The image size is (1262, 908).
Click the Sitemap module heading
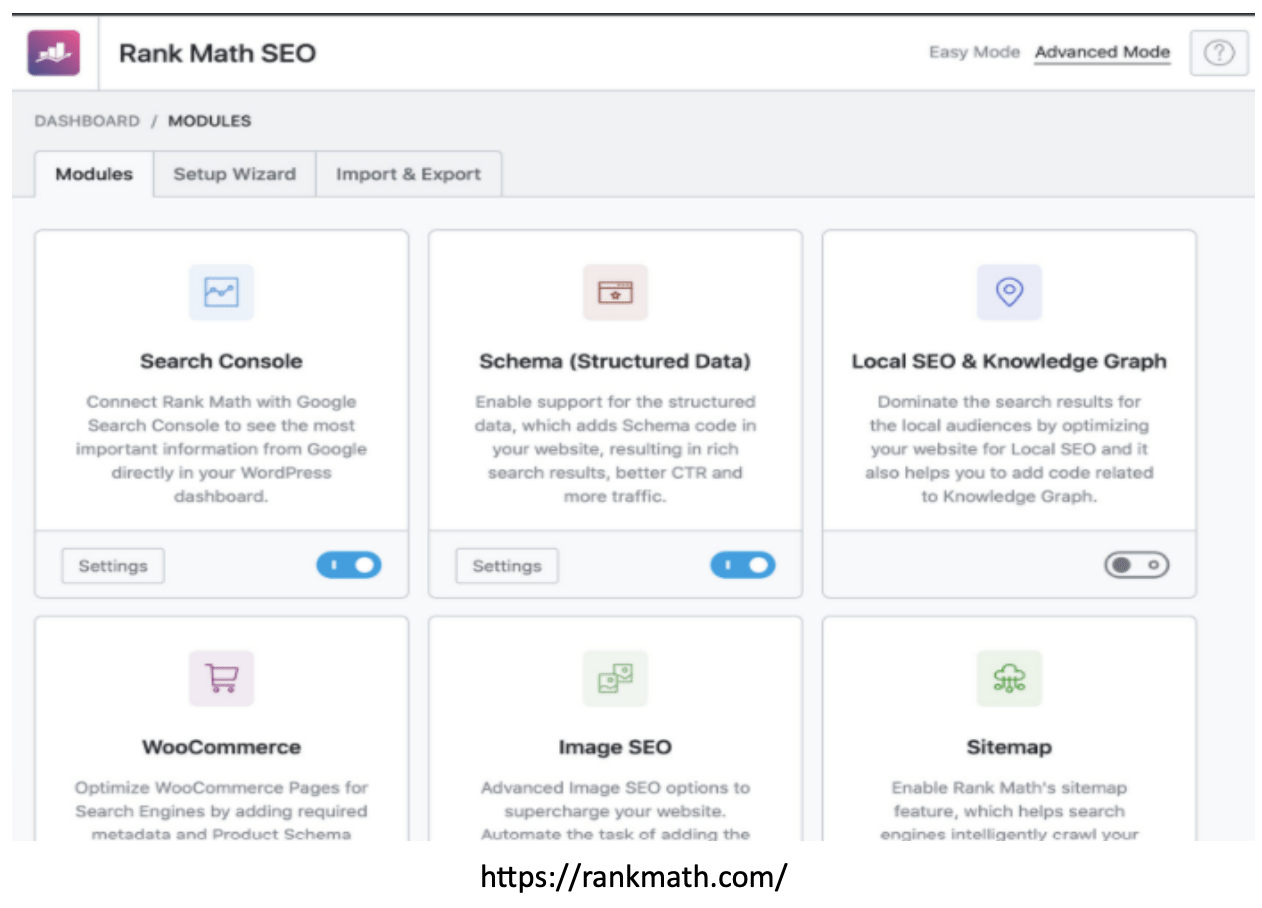tap(1009, 747)
